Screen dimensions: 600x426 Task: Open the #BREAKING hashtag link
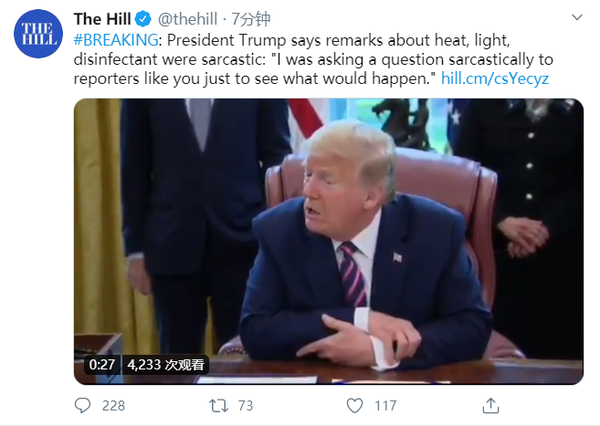click(x=116, y=40)
